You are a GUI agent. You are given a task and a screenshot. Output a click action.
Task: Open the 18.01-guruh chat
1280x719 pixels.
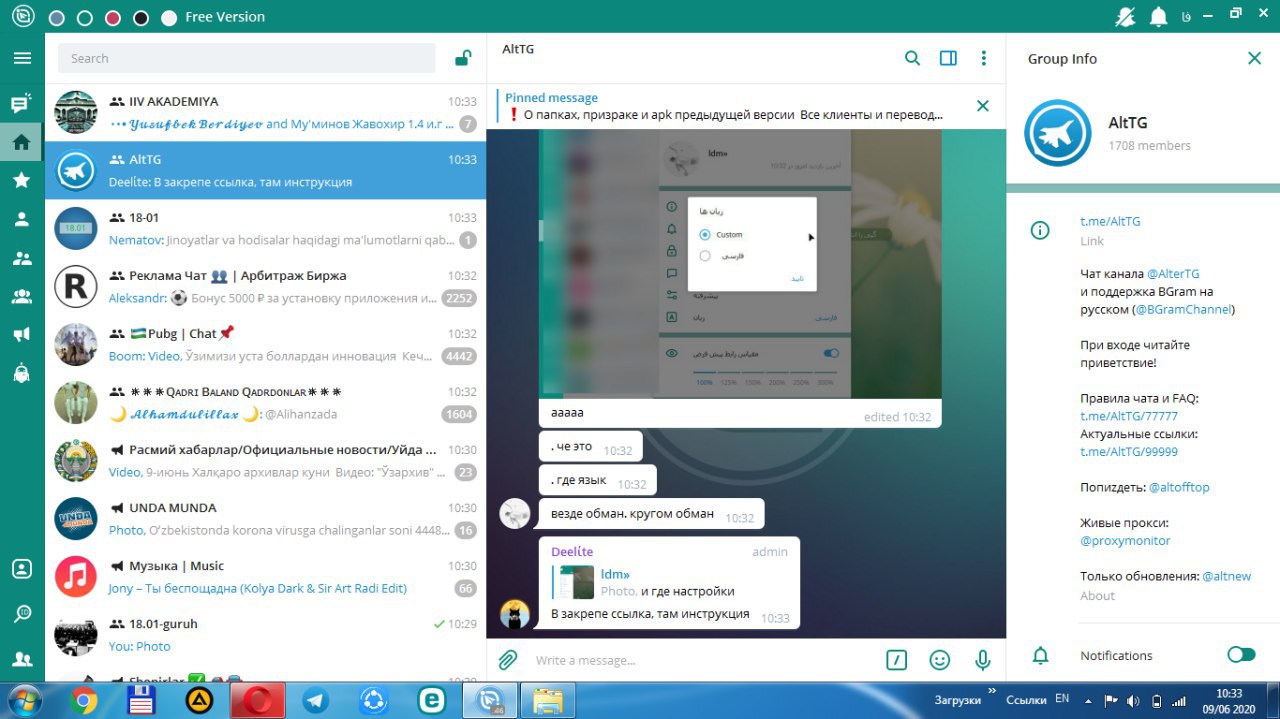tap(266, 634)
